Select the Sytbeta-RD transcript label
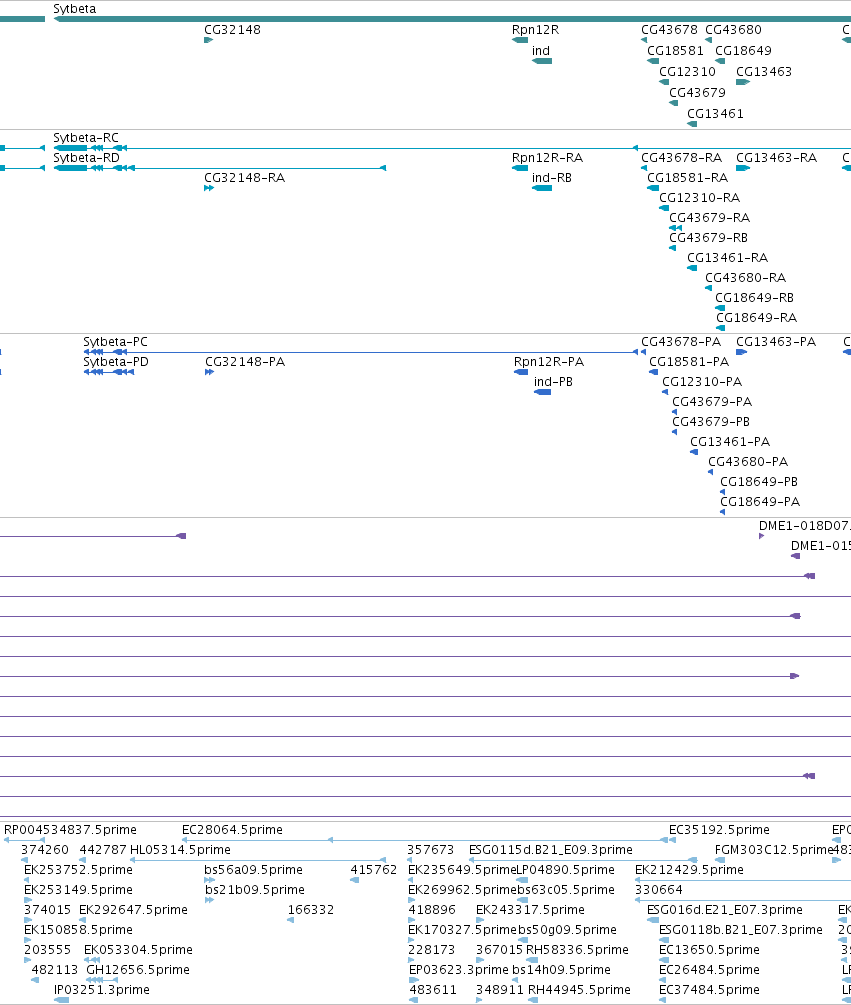Image resolution: width=851 pixels, height=1005 pixels. tap(86, 158)
